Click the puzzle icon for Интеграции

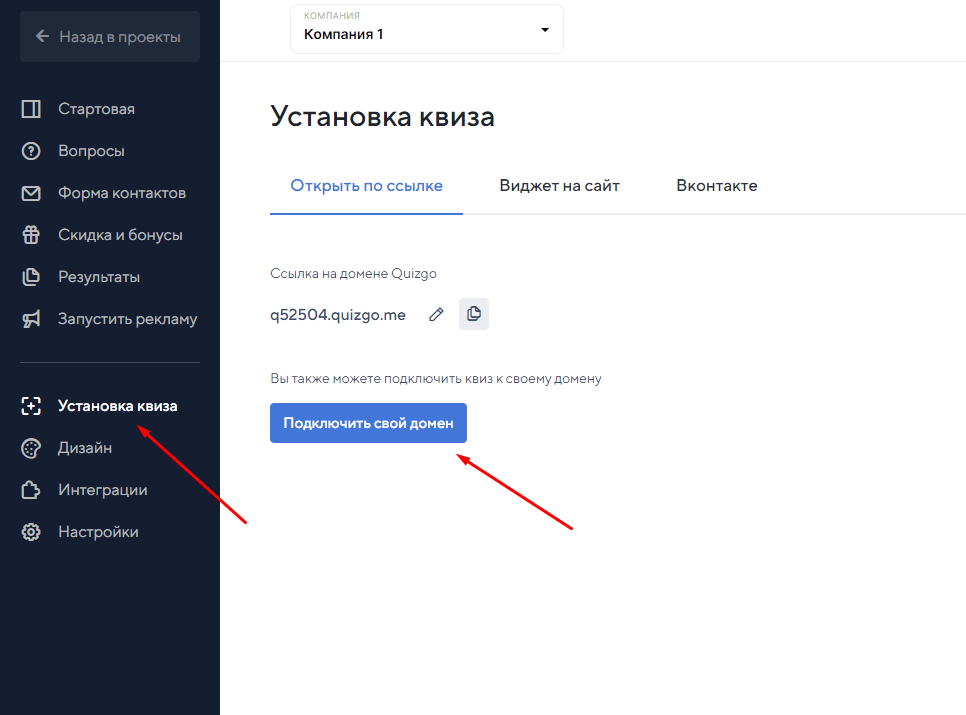tap(31, 490)
